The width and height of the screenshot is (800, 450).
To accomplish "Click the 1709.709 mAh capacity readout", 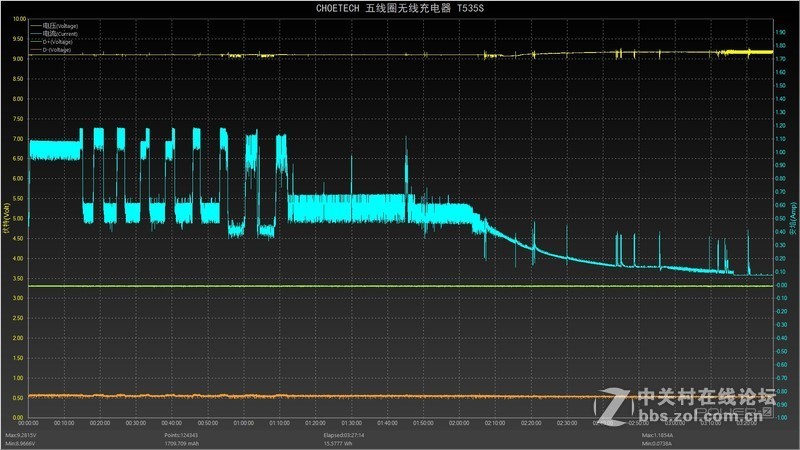I will tap(182, 443).
